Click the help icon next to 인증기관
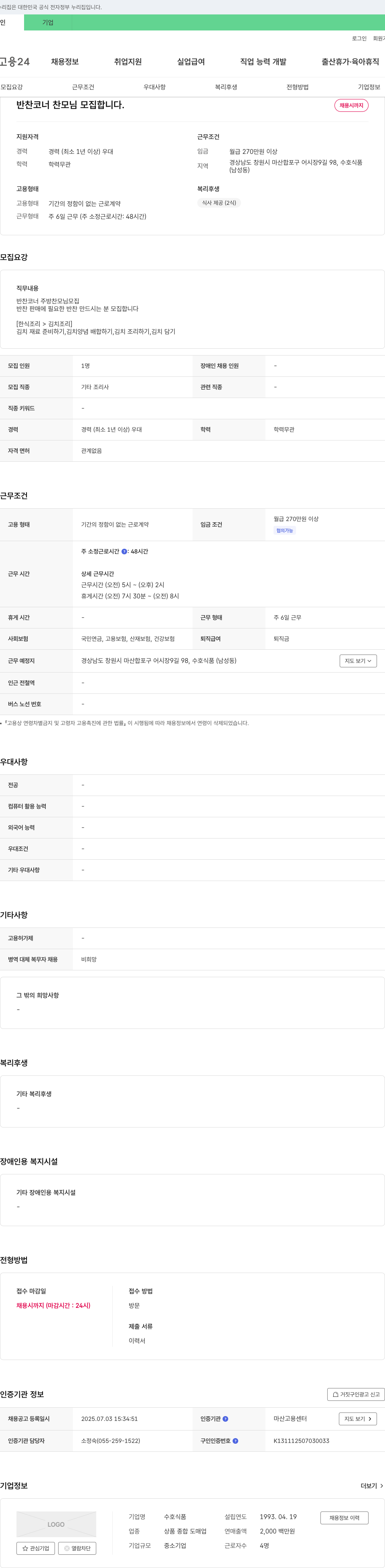Screen dimensions: 385x1568 pyautogui.click(x=225, y=1419)
